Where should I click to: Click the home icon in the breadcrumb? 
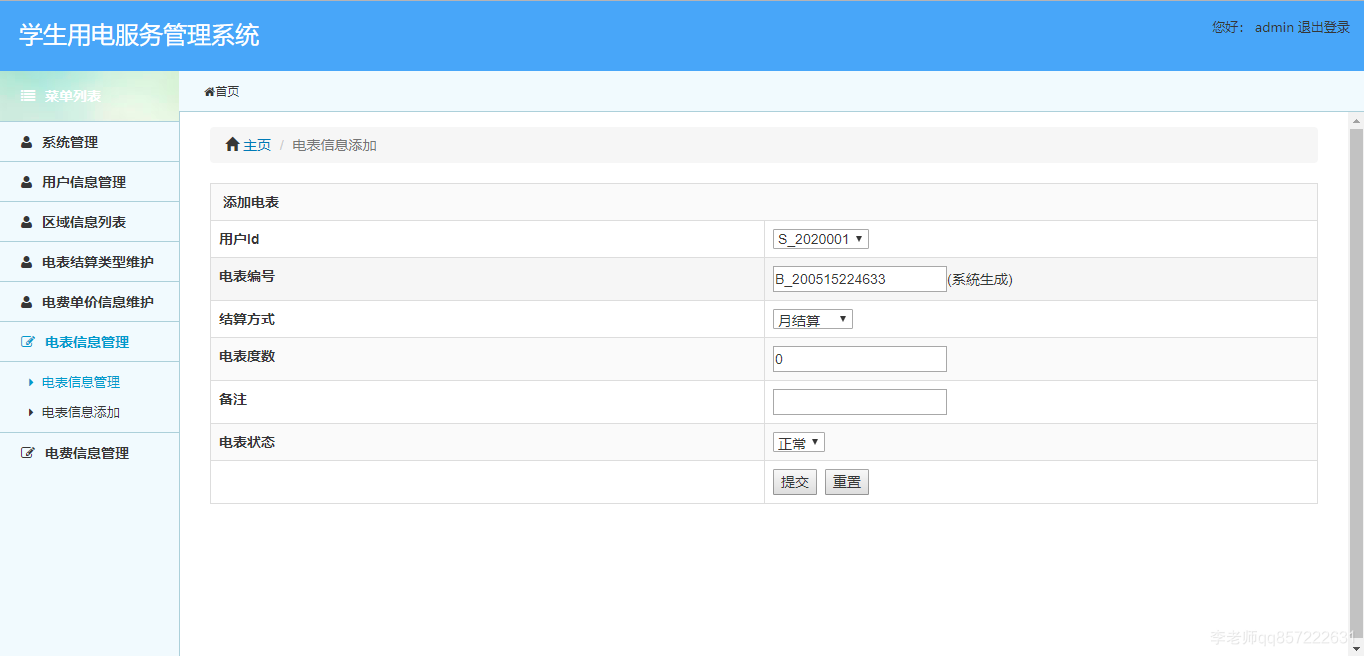point(231,144)
